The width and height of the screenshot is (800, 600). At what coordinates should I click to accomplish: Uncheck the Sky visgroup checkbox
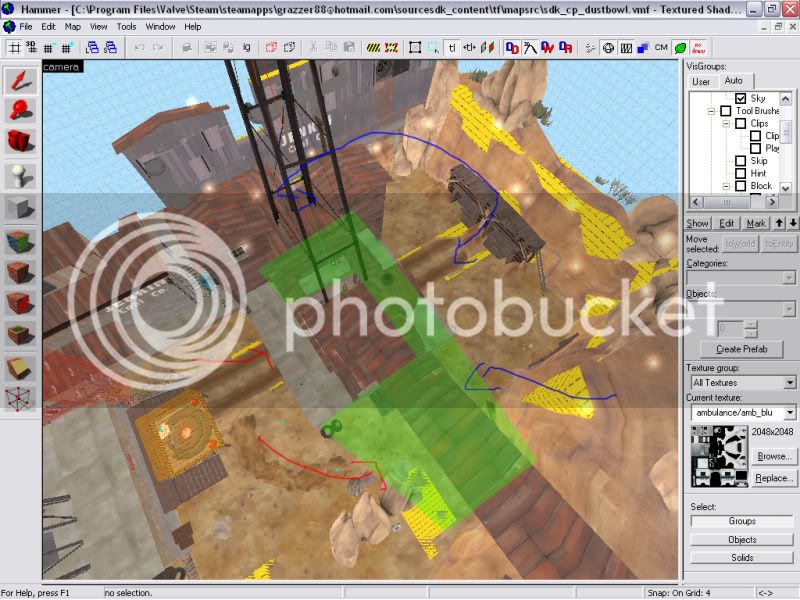741,98
